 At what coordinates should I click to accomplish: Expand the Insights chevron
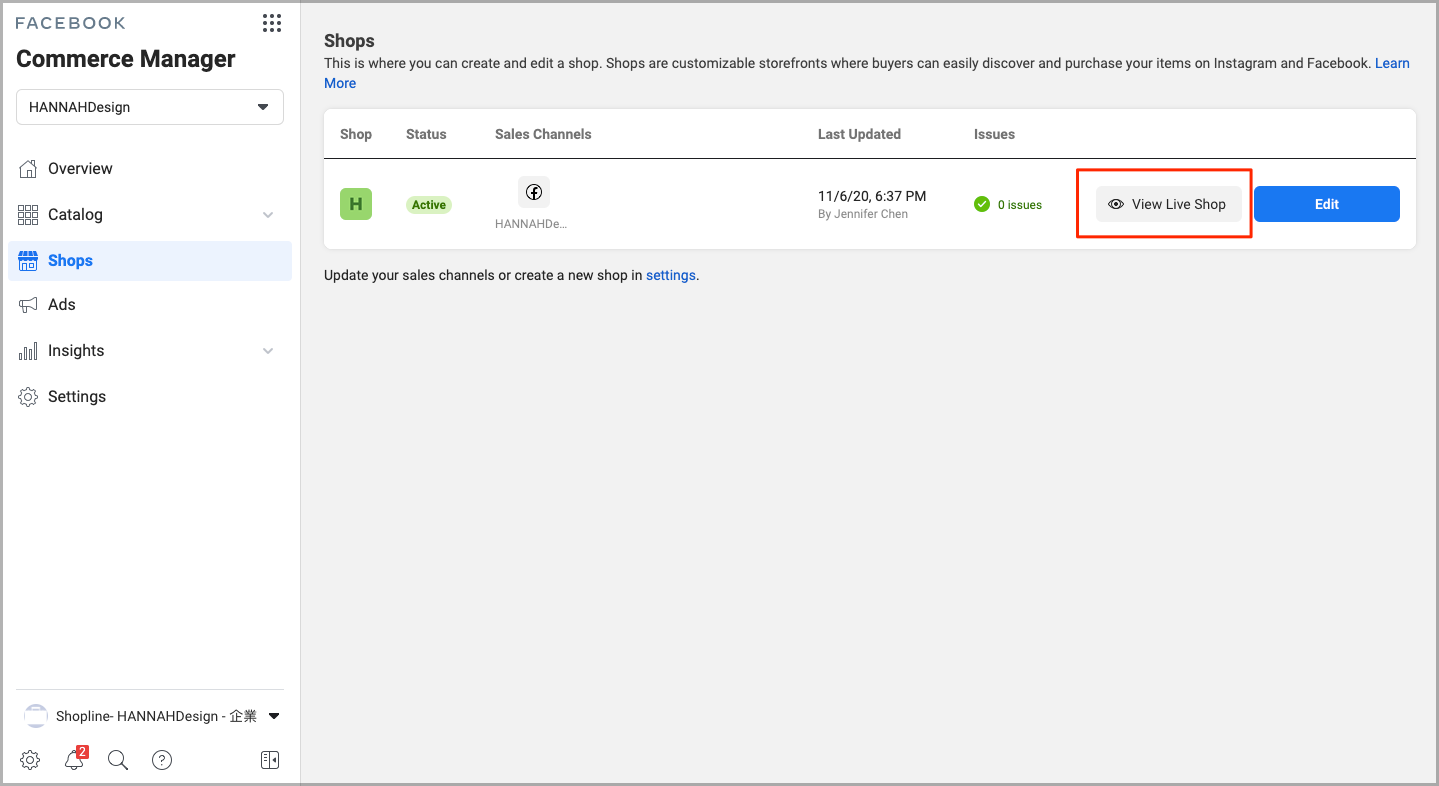click(x=268, y=351)
